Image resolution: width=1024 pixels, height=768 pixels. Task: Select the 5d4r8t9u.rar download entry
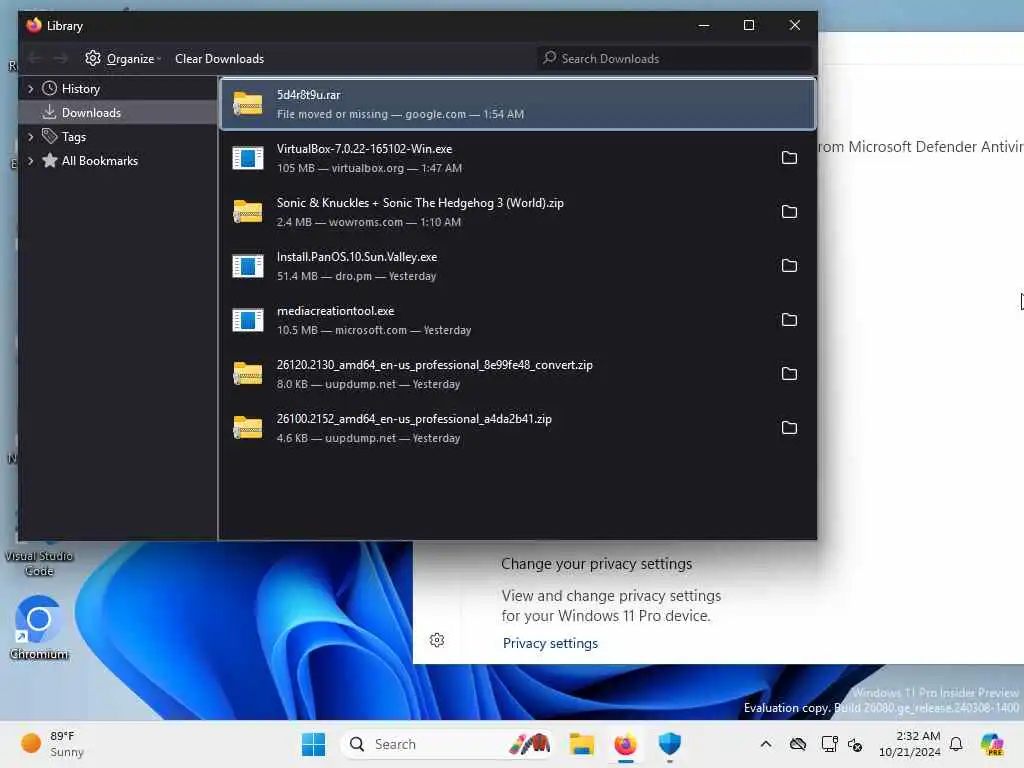point(518,104)
